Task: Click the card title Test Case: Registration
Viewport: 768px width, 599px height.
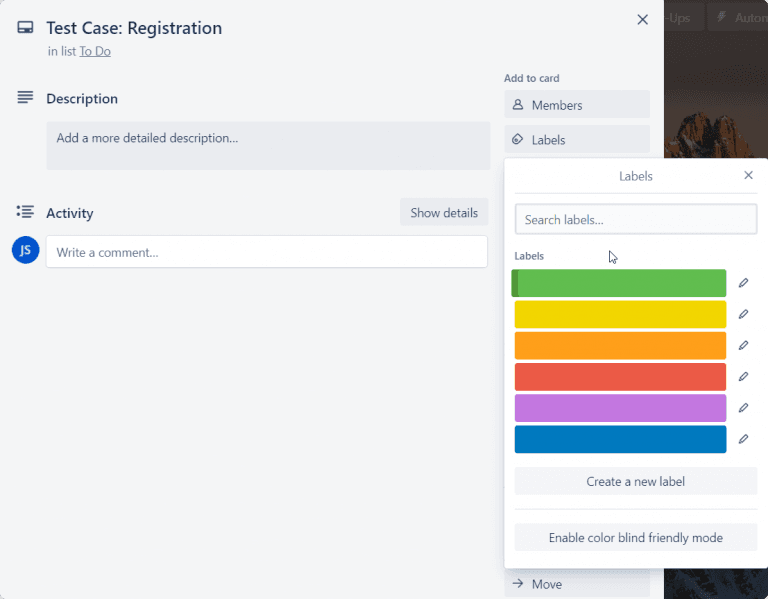Action: click(x=134, y=28)
